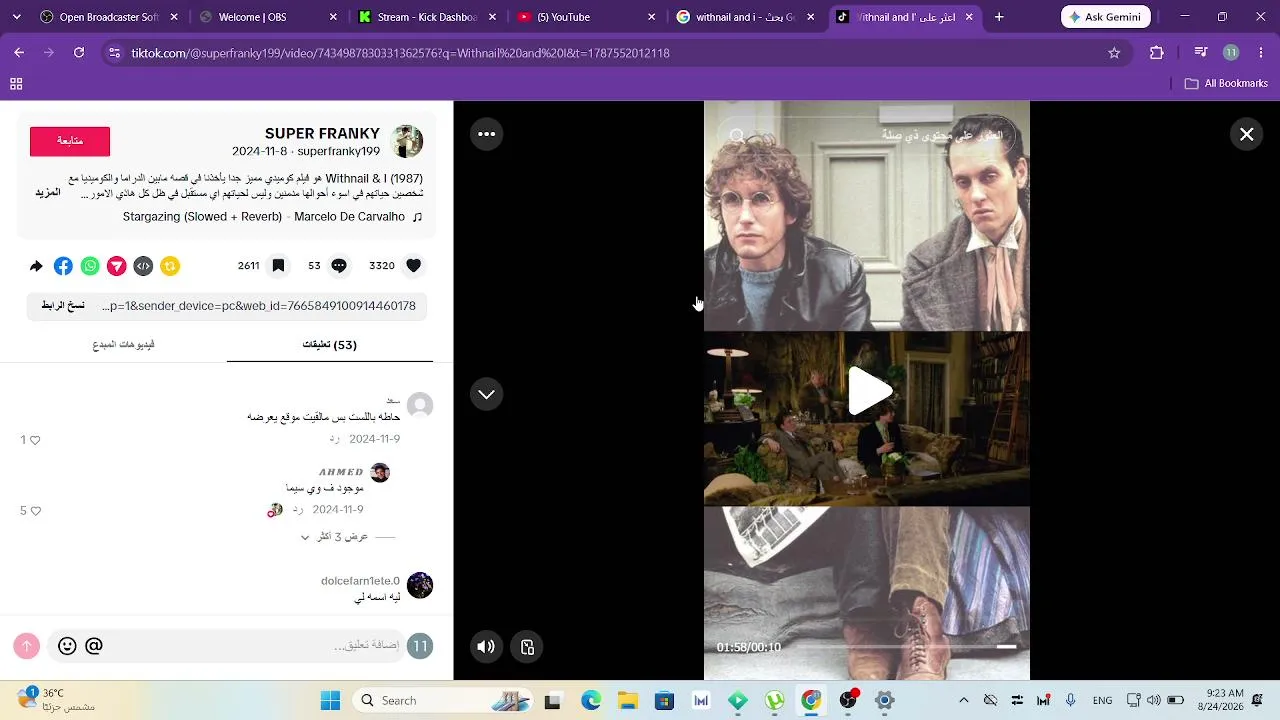Play the paused video
The image size is (1280, 720).
(868, 391)
